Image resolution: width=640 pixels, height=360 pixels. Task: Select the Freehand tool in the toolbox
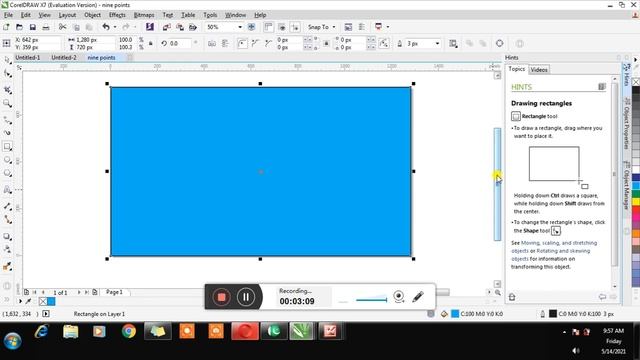7,120
